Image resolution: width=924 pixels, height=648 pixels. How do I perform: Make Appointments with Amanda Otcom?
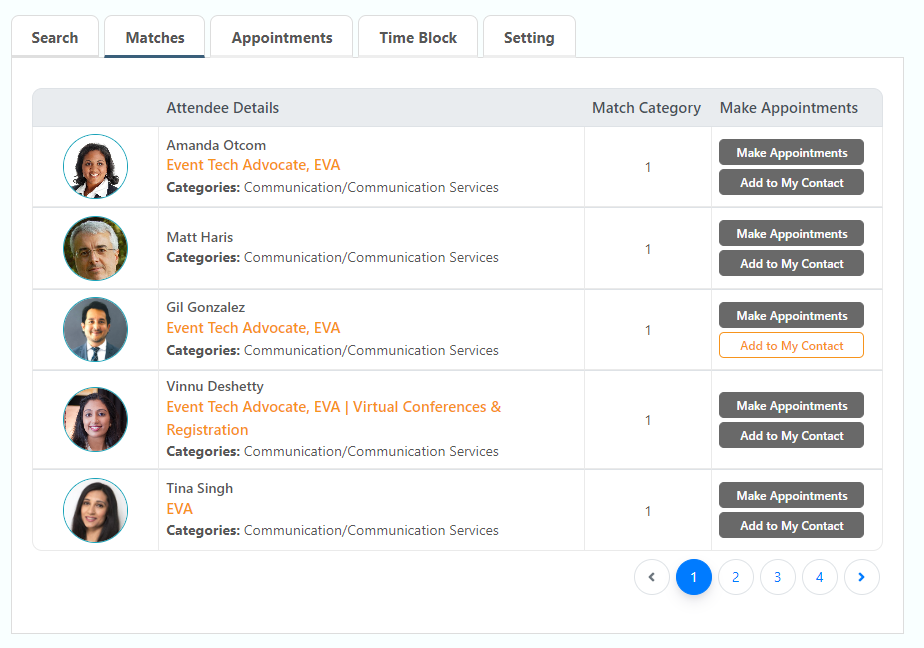791,153
